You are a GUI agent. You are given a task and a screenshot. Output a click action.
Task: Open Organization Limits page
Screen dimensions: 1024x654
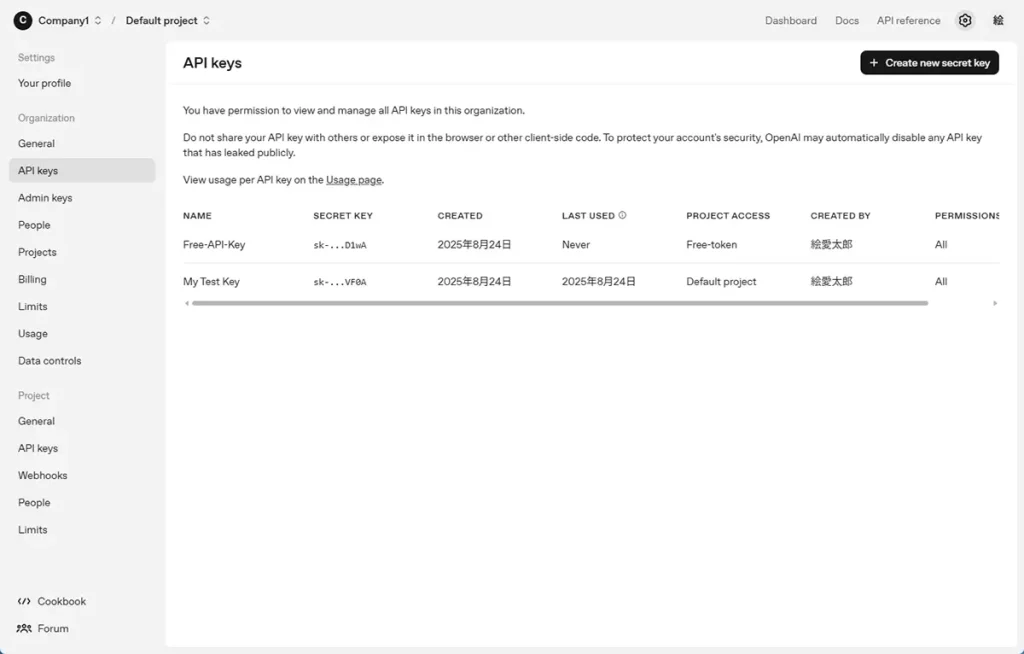point(82,306)
